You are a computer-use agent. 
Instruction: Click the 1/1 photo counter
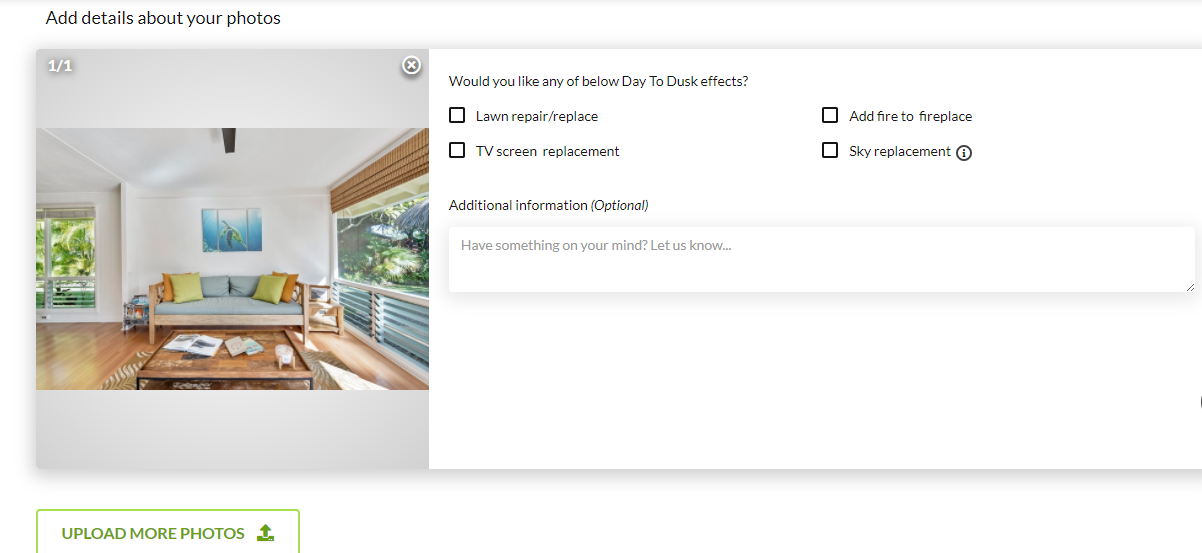tap(60, 66)
